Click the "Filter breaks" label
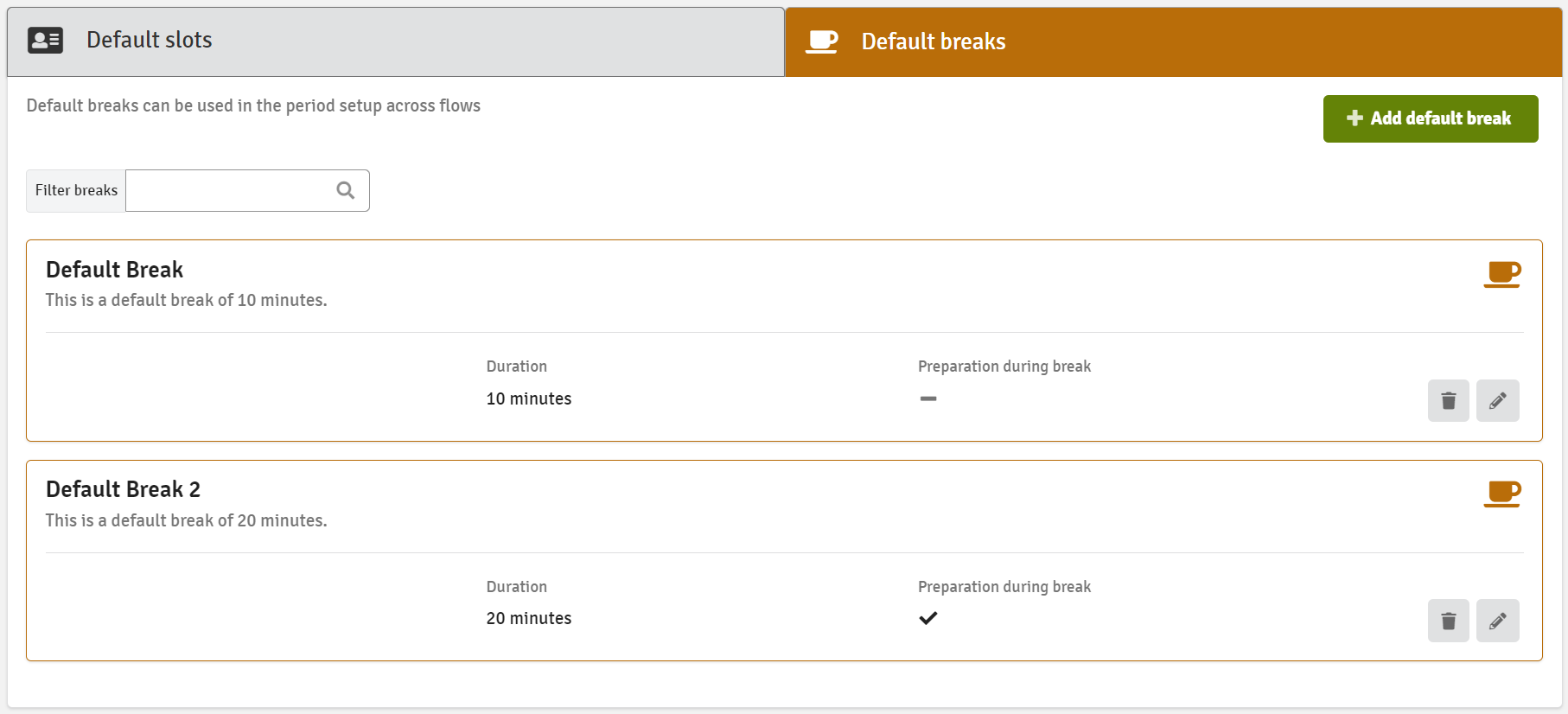1568x714 pixels. click(76, 190)
